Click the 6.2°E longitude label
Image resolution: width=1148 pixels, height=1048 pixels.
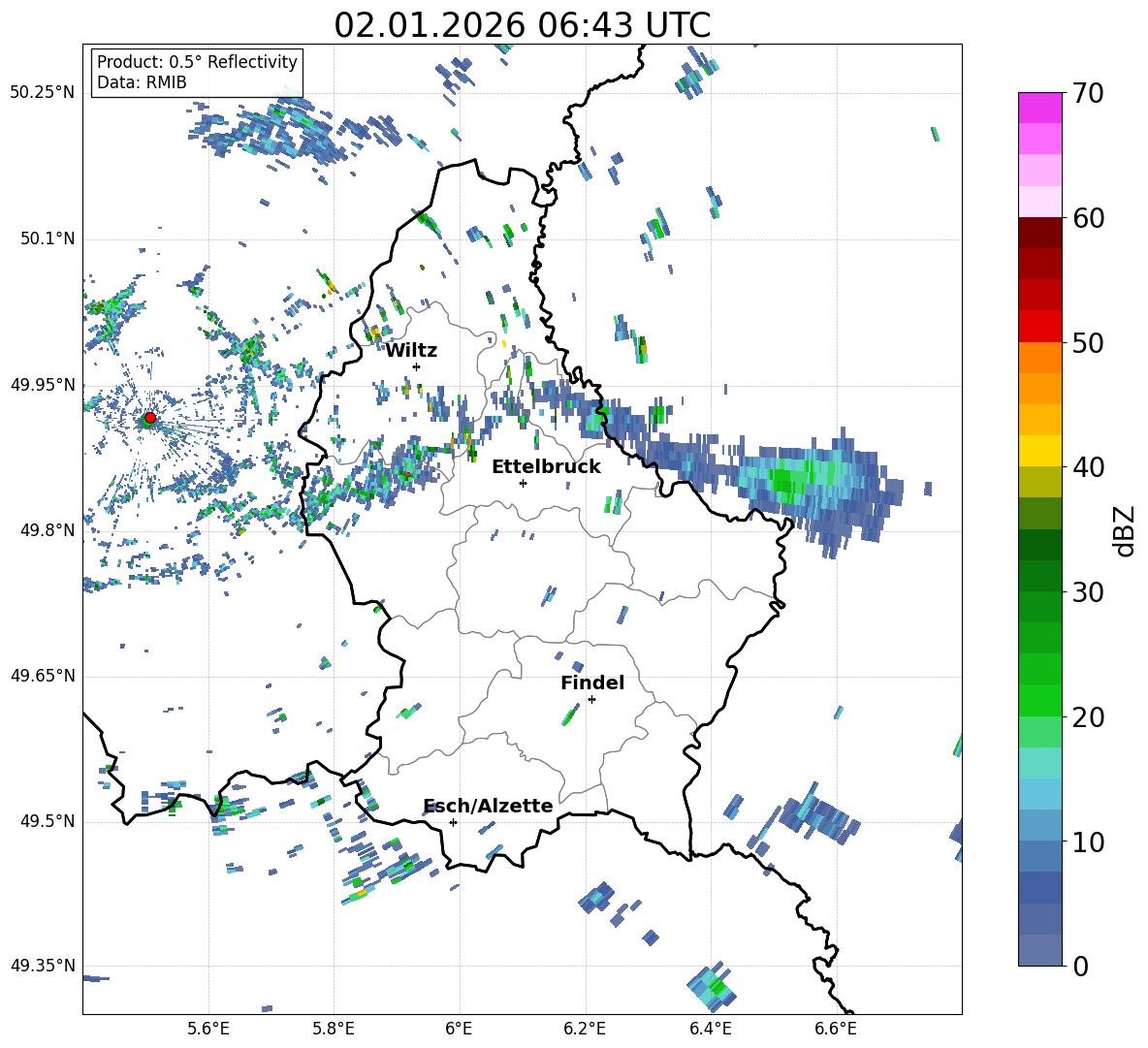coord(585,1029)
